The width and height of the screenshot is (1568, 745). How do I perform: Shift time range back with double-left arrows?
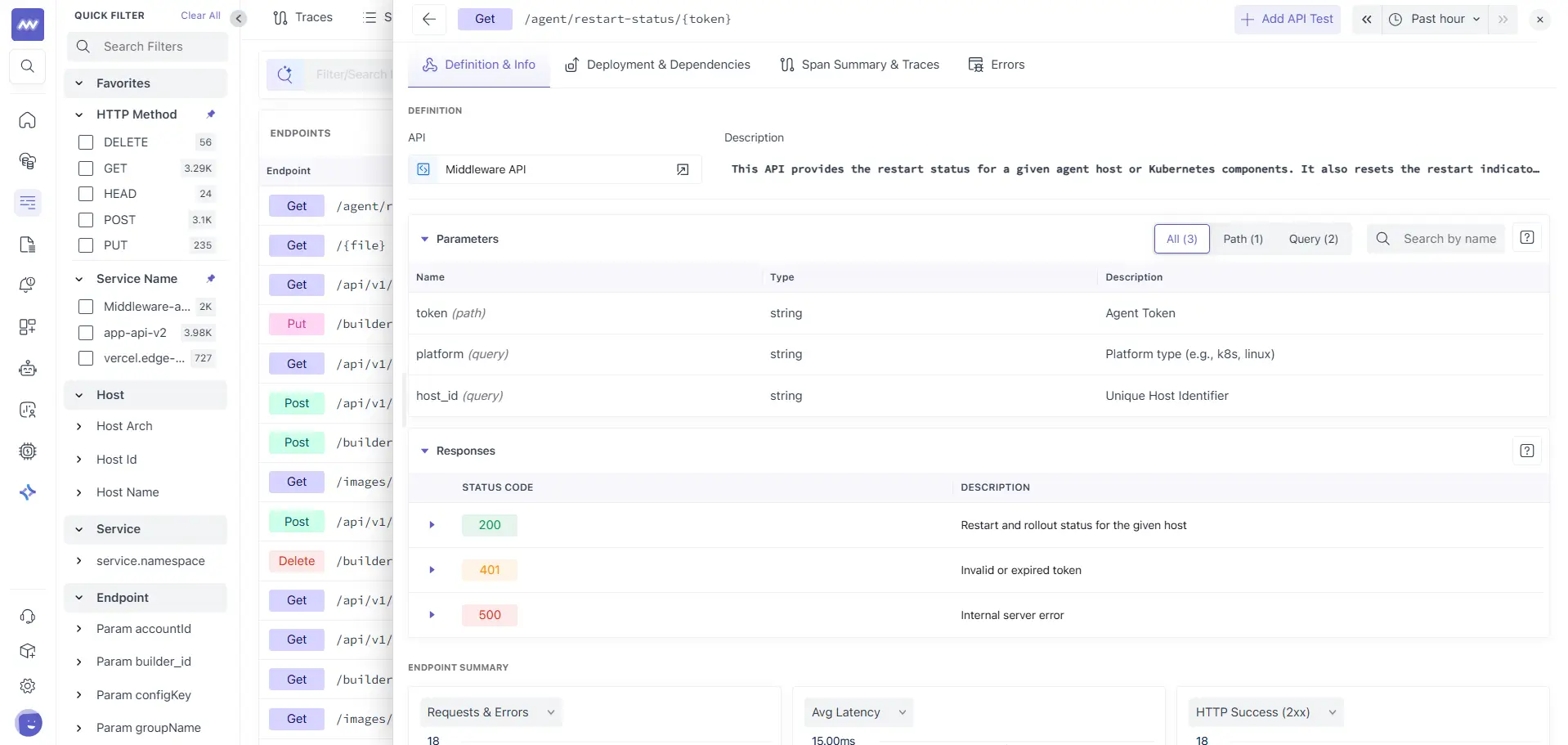click(1366, 19)
